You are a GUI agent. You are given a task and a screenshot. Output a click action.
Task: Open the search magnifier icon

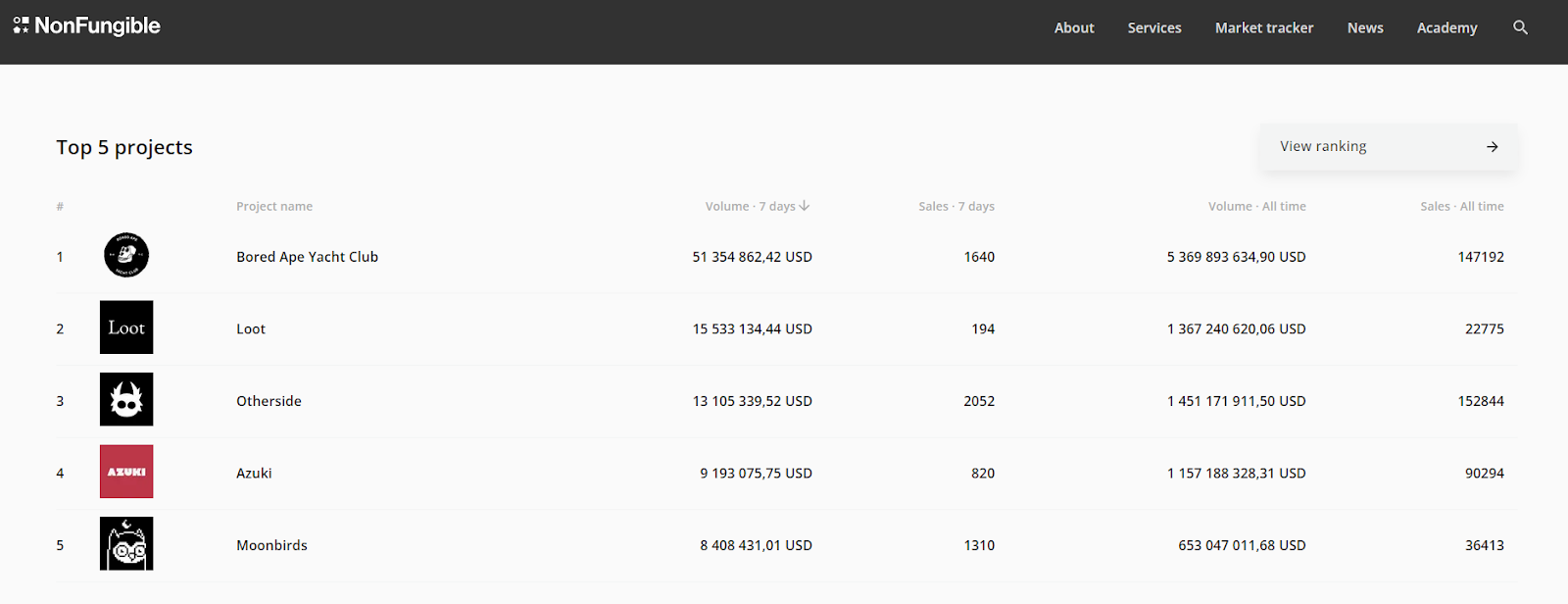(x=1520, y=27)
